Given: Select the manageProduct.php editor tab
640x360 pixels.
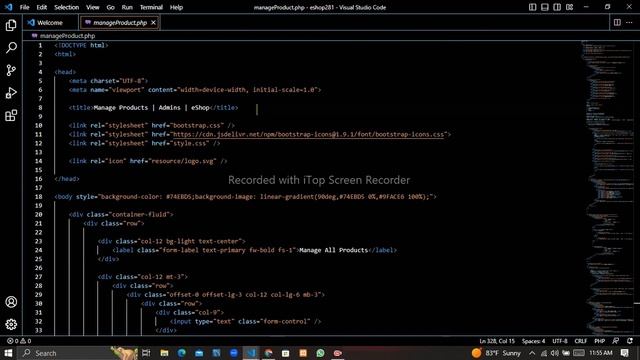Looking at the screenshot, I should (120, 22).
